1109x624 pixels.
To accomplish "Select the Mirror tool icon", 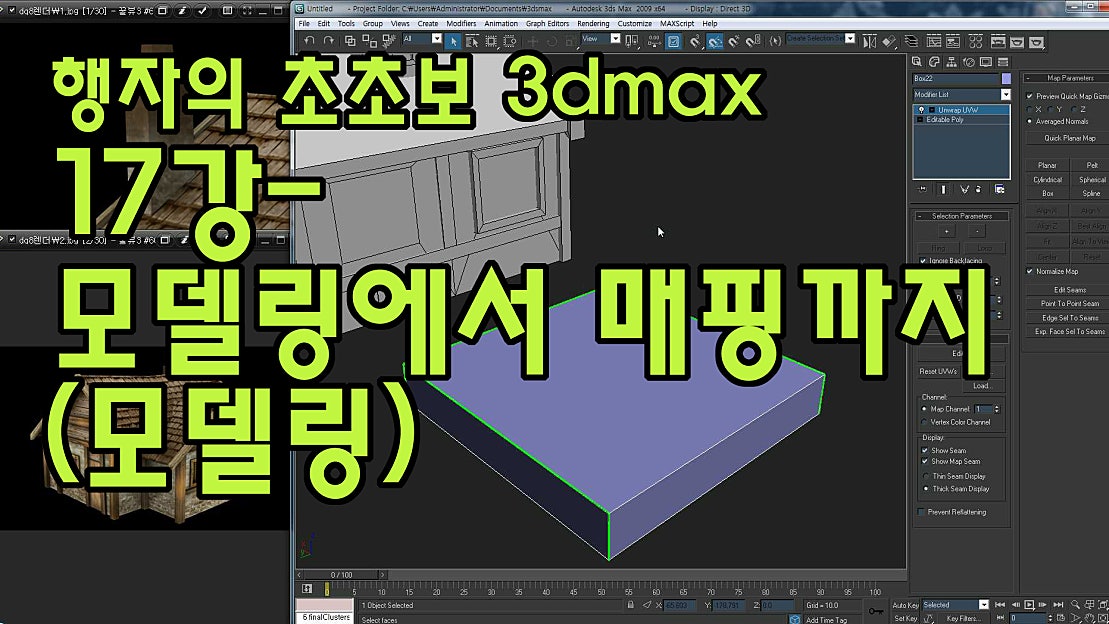I will (869, 41).
